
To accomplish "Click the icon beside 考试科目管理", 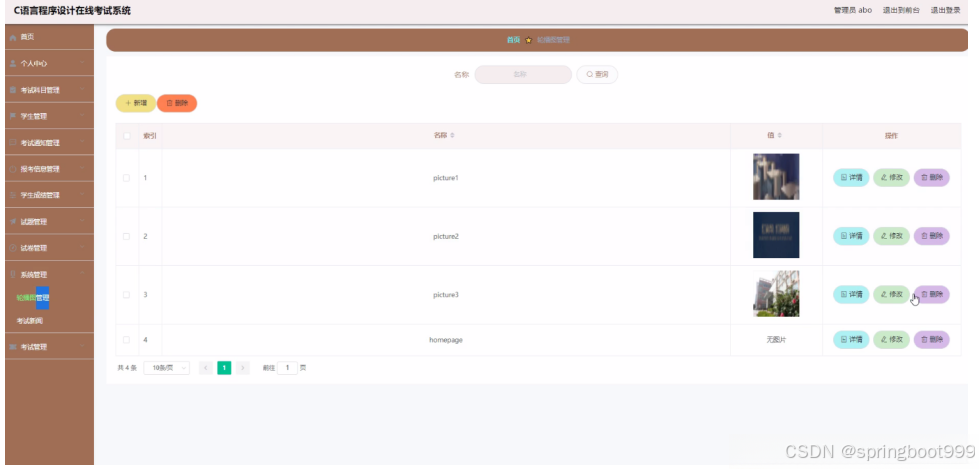I will point(12,91).
